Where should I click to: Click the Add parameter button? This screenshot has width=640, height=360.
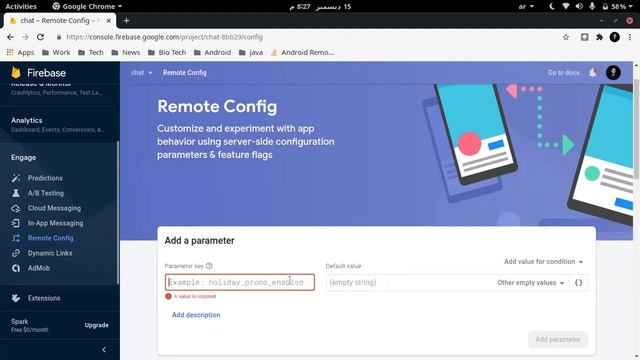[558, 339]
